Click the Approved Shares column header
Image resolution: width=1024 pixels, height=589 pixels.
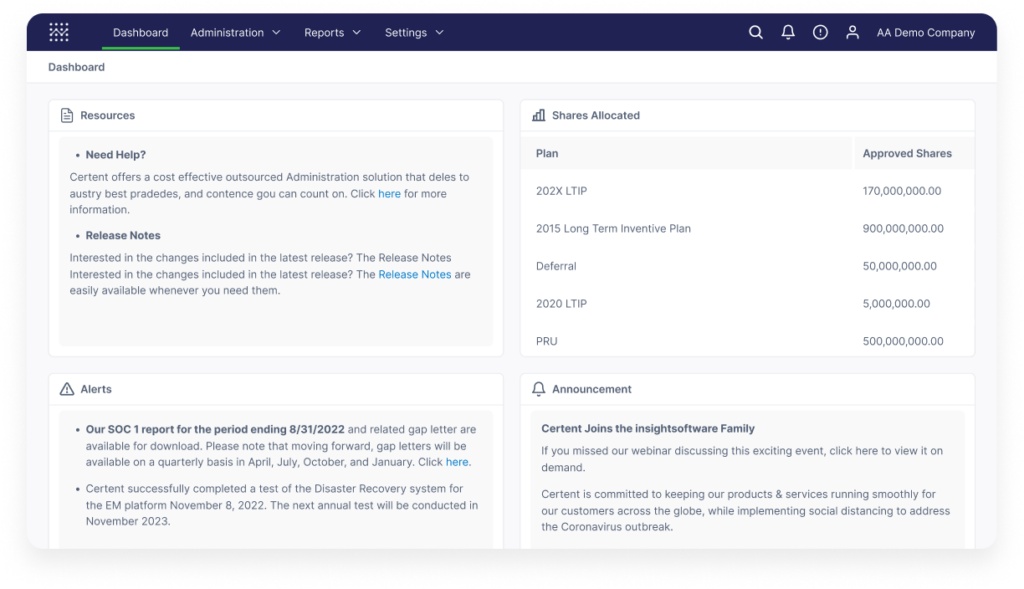point(907,154)
